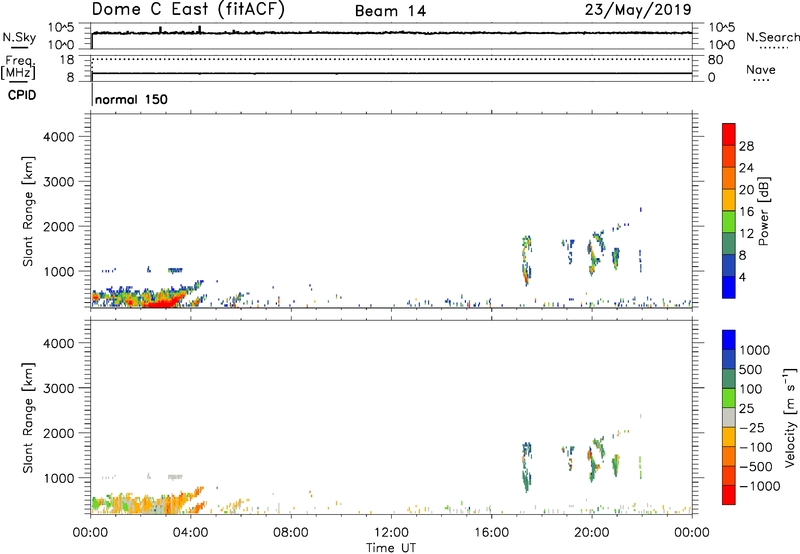This screenshot has height=554, width=800.
Task: Click the '80' Nave axis tick
Action: [x=715, y=60]
